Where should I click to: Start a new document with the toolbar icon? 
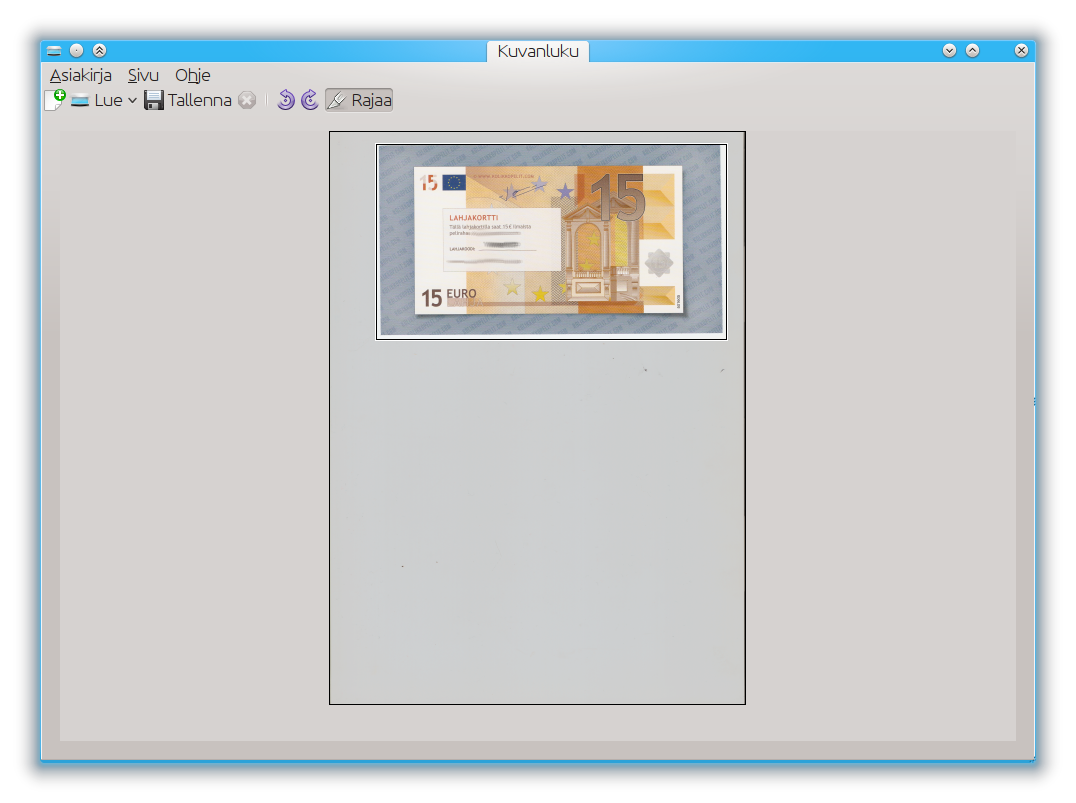point(55,100)
